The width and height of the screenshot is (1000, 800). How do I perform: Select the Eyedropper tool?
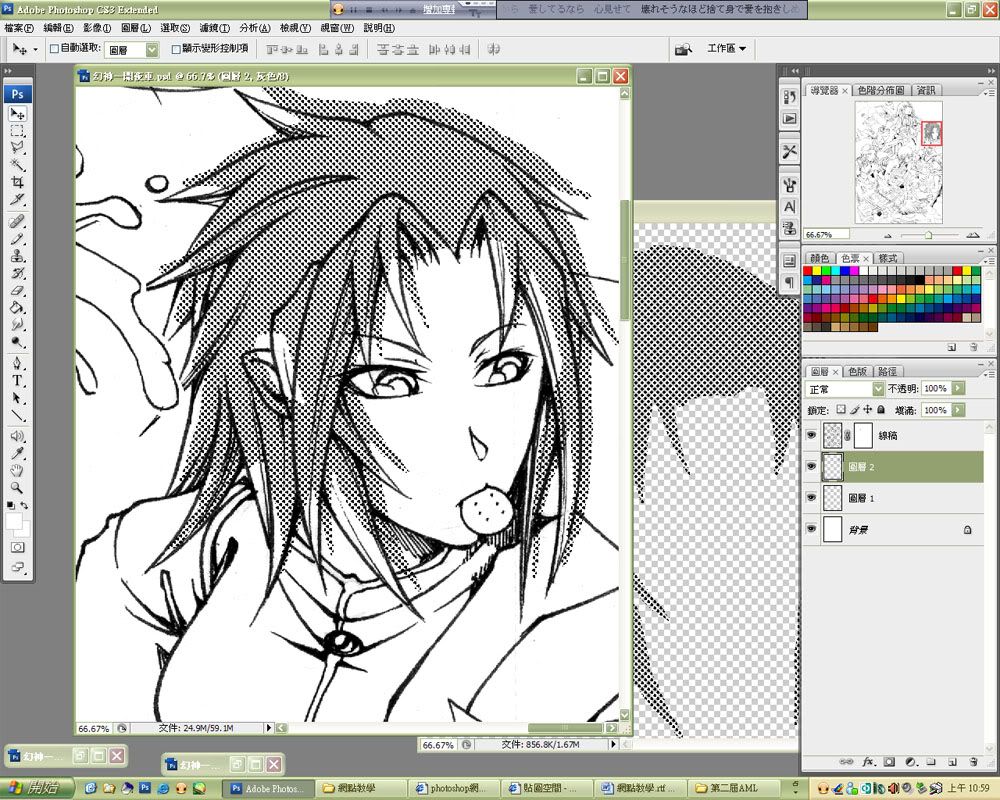pos(17,454)
